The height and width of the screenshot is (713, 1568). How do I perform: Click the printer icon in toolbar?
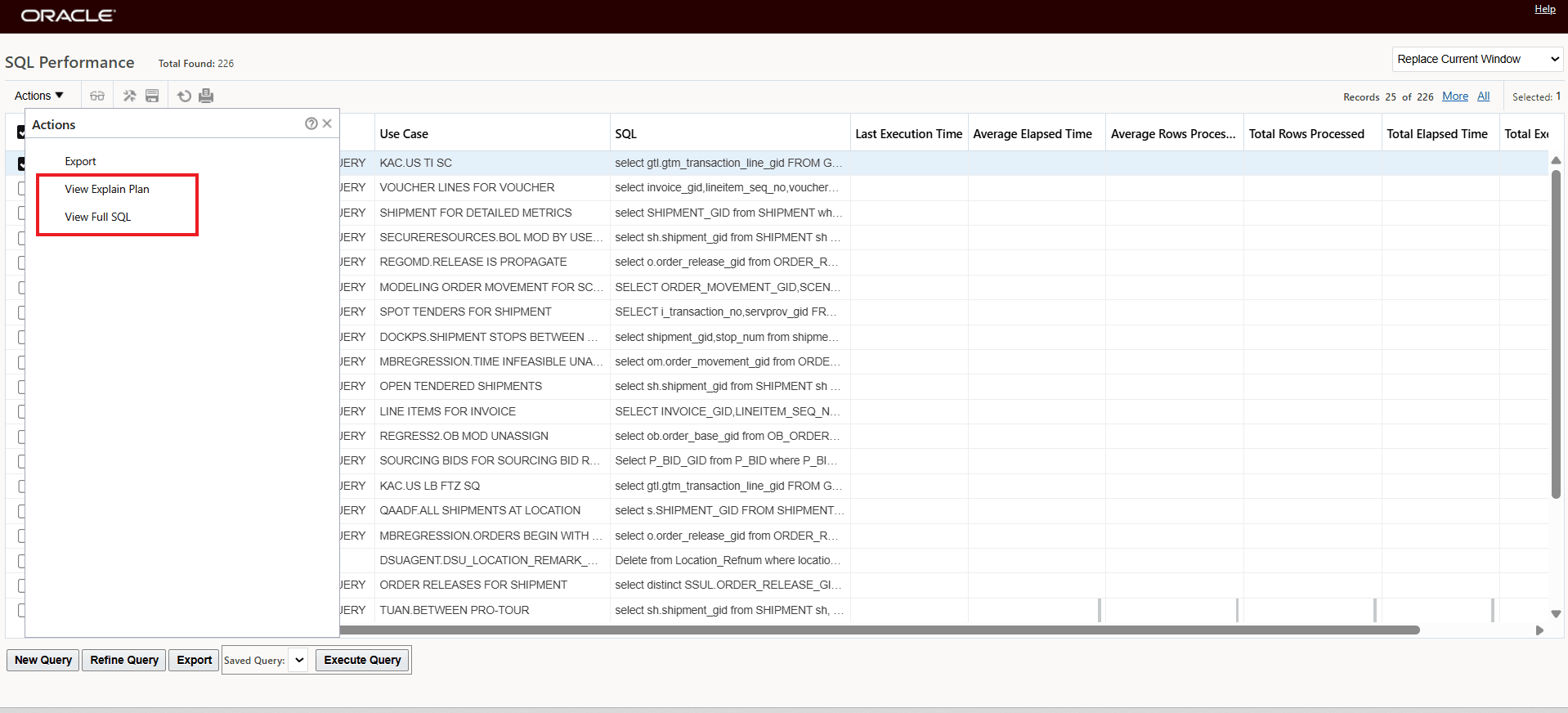click(206, 96)
